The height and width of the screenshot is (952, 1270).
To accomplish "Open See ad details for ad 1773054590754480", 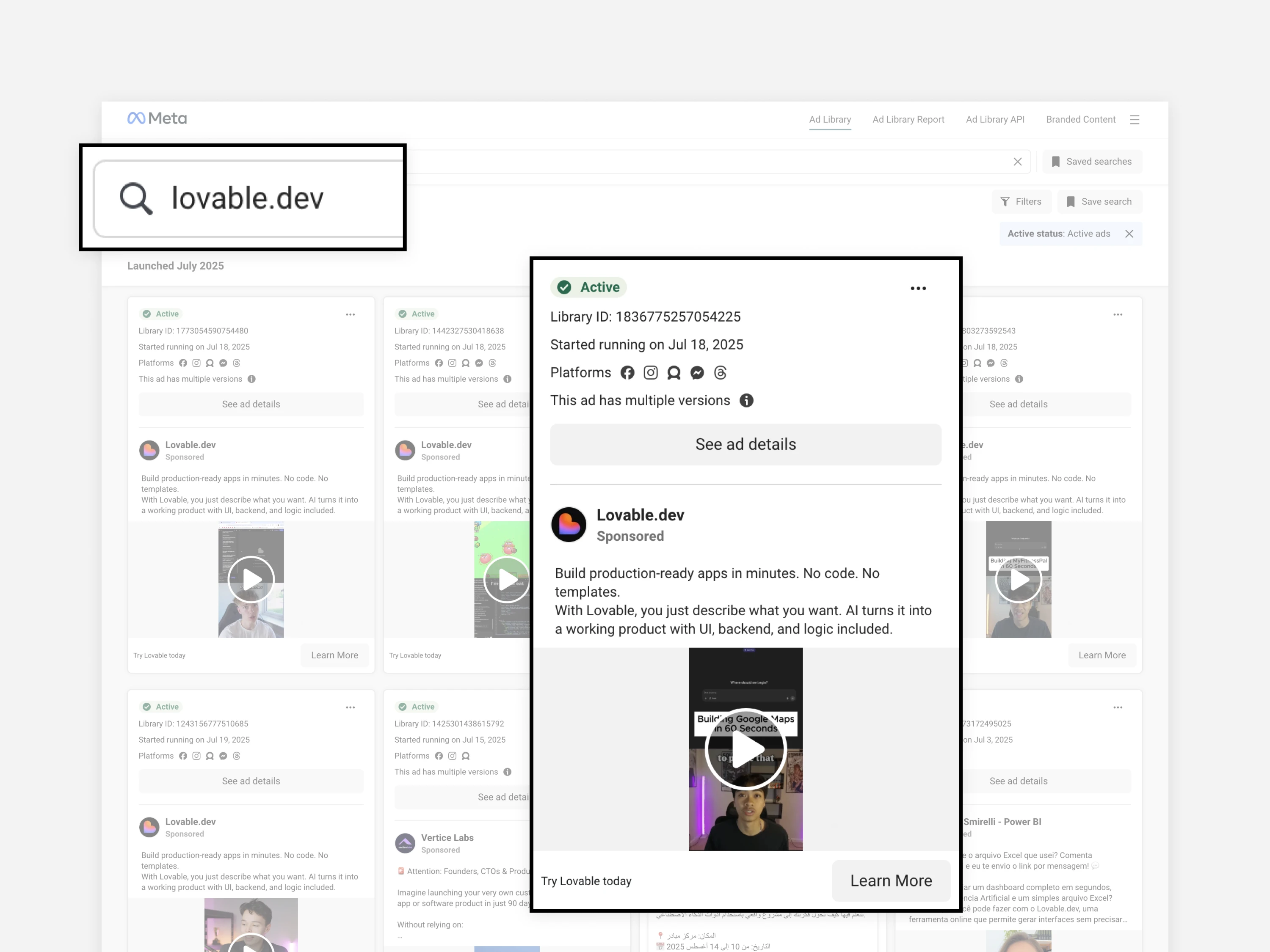I will [x=251, y=404].
